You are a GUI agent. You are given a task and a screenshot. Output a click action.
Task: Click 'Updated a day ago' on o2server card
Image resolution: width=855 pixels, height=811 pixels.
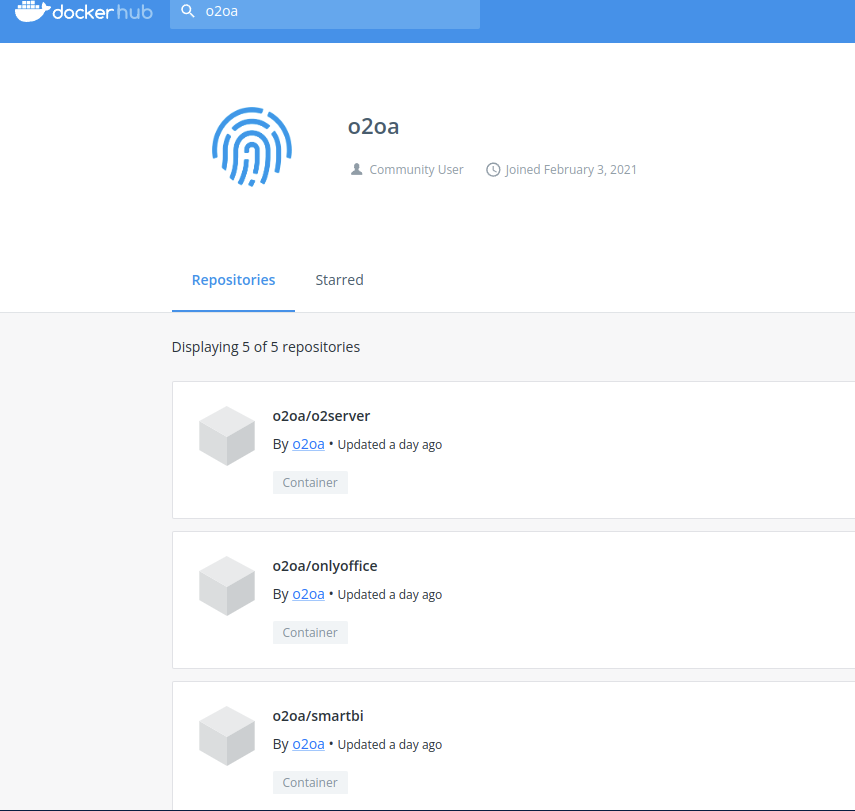390,445
